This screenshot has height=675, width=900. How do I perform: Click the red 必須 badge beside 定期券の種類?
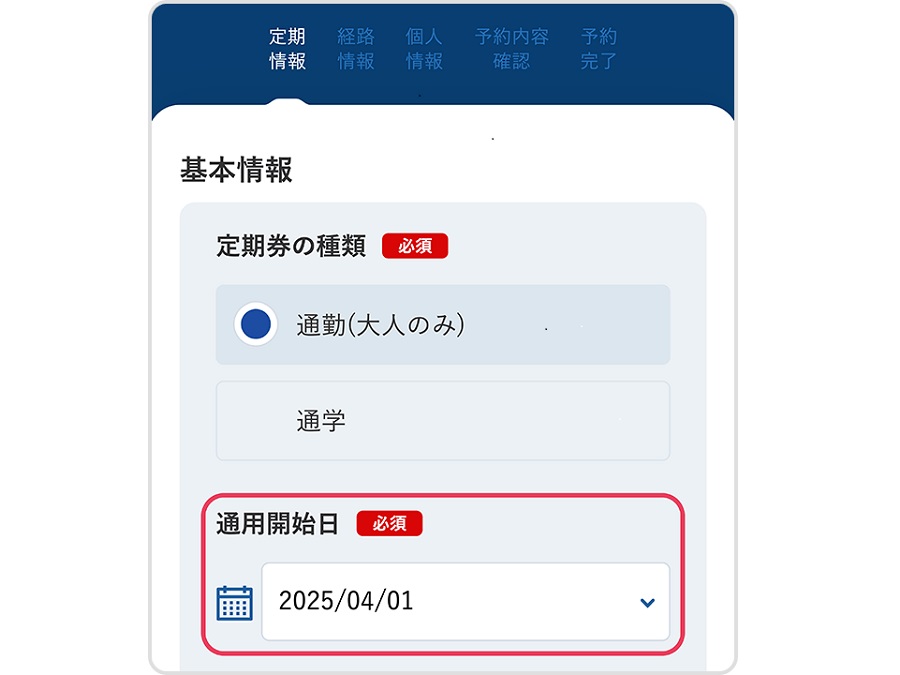415,246
